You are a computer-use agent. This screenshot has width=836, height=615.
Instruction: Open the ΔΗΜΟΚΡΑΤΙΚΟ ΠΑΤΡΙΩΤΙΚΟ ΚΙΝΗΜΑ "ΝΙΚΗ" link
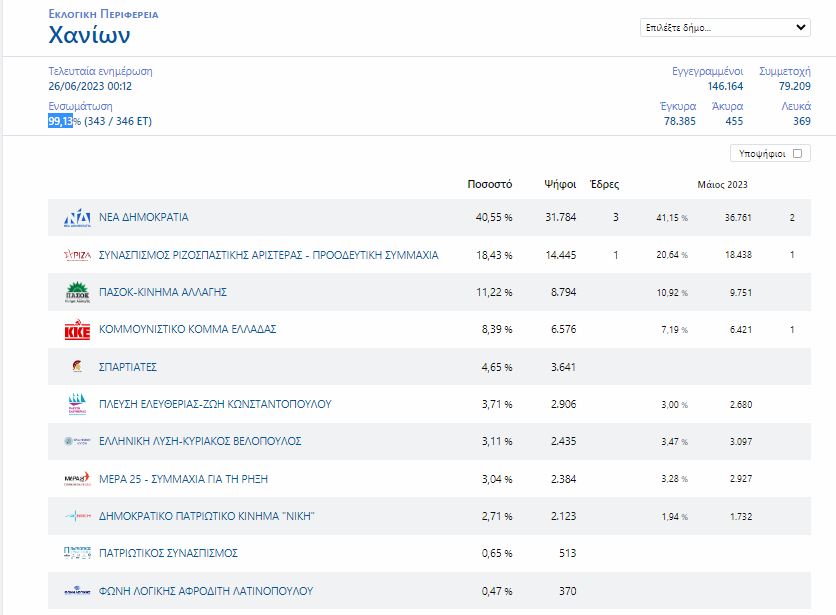point(207,516)
